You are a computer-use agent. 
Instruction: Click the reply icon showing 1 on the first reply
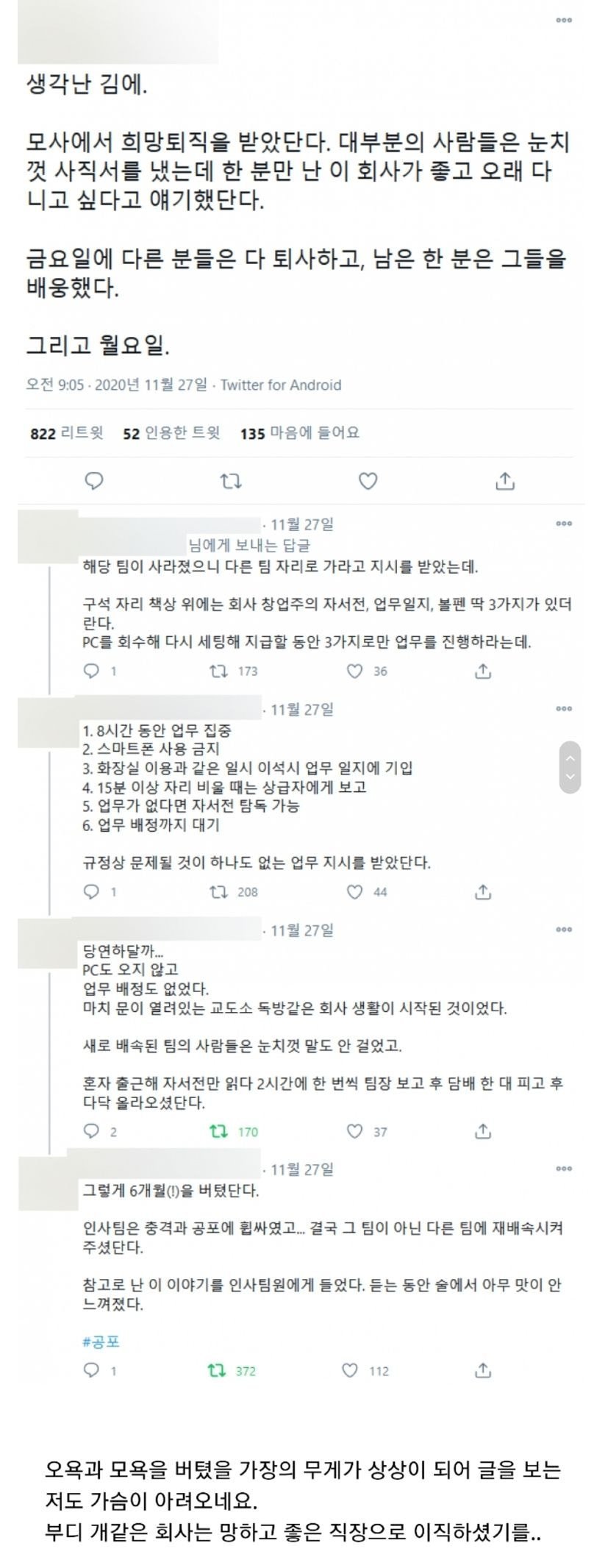(92, 671)
